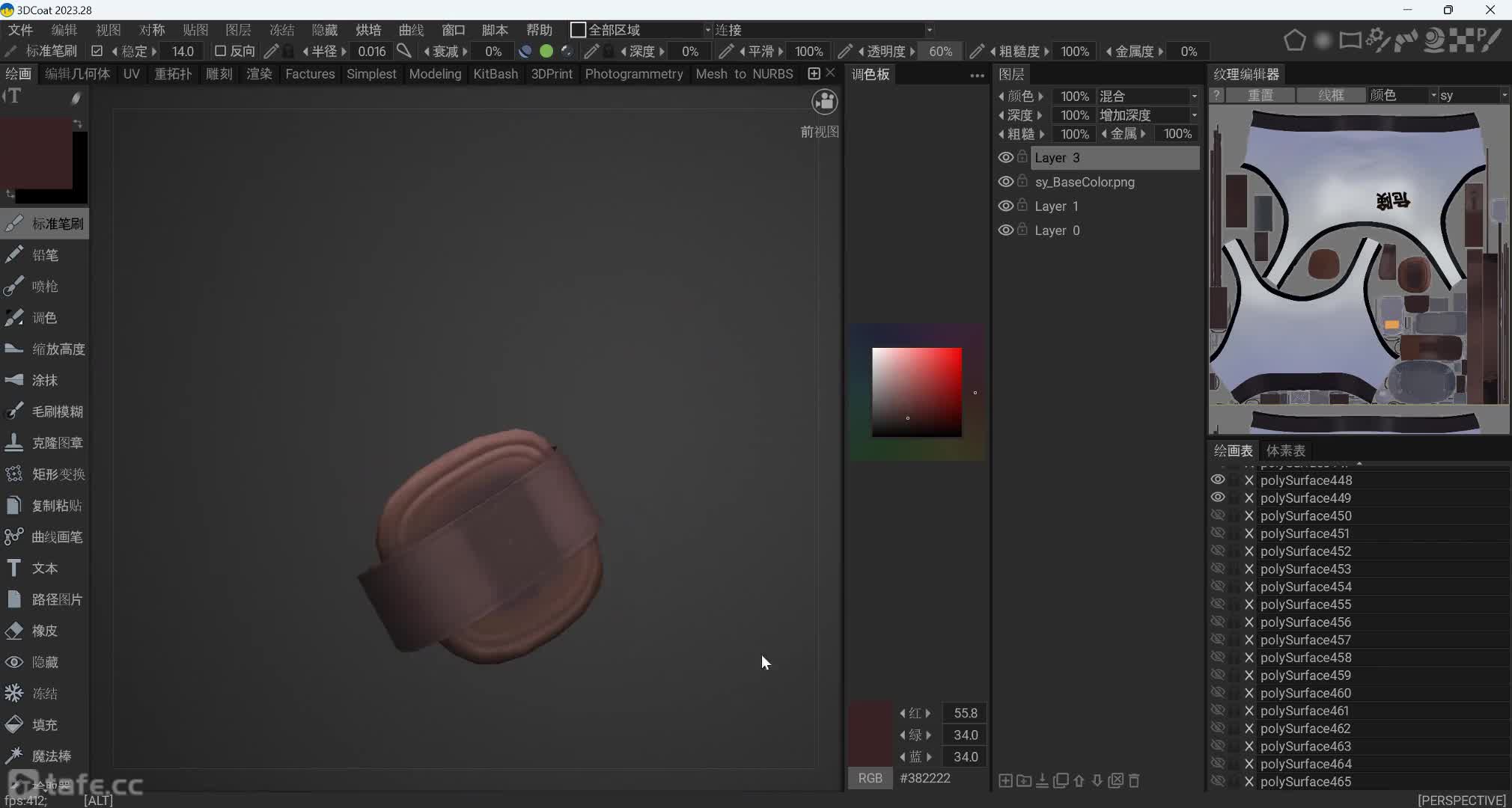Hide polySurface448 in the paint list
Image resolution: width=1512 pixels, height=808 pixels.
(x=1218, y=480)
